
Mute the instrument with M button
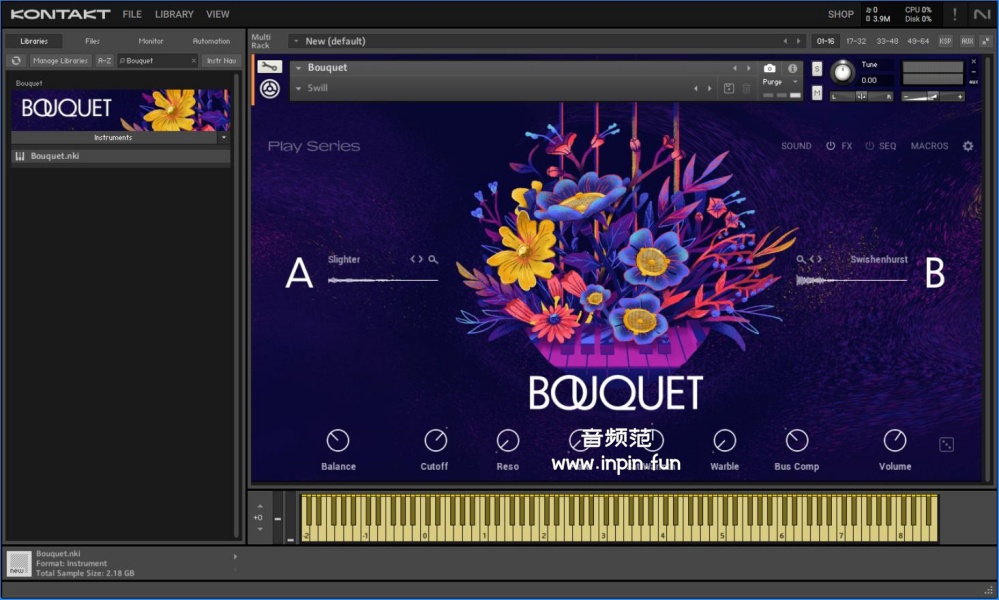click(x=817, y=93)
